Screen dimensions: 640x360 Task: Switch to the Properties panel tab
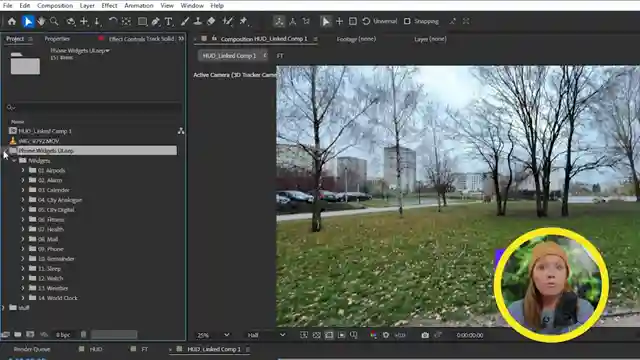[x=57, y=39]
